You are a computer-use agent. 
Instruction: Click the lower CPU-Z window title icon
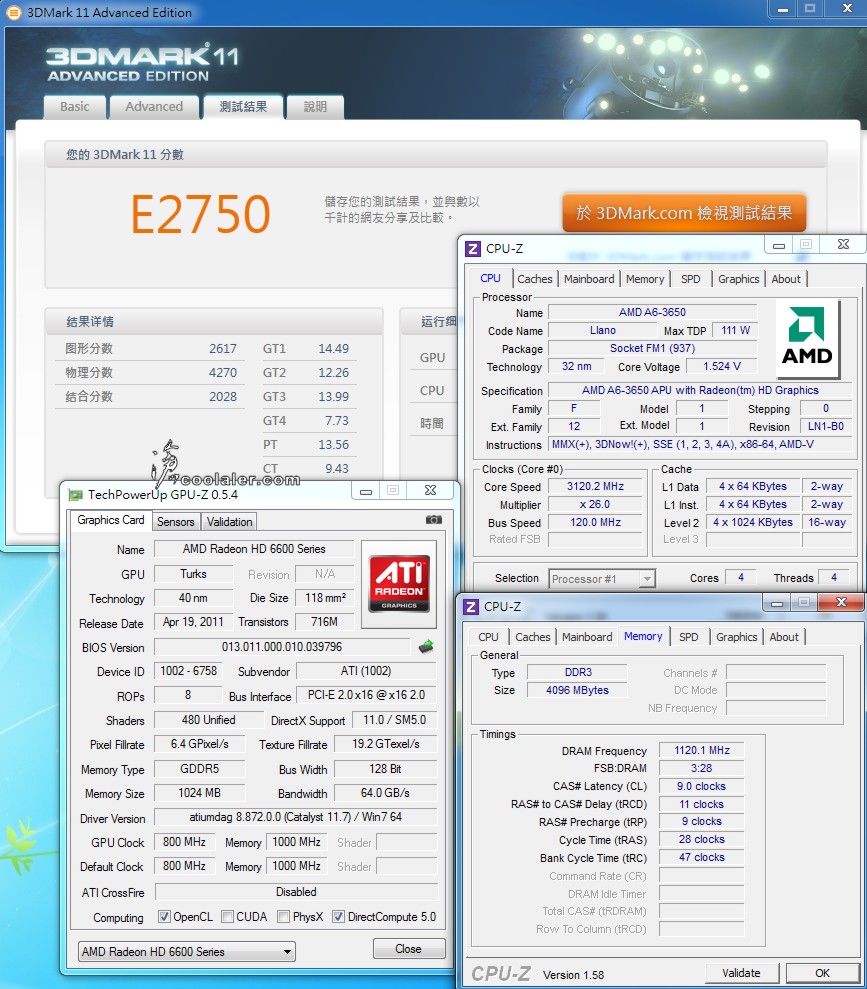471,607
